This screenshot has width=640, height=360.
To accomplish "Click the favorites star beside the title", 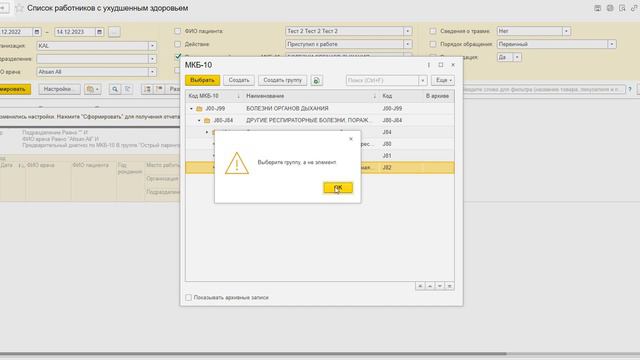I will [x=19, y=8].
